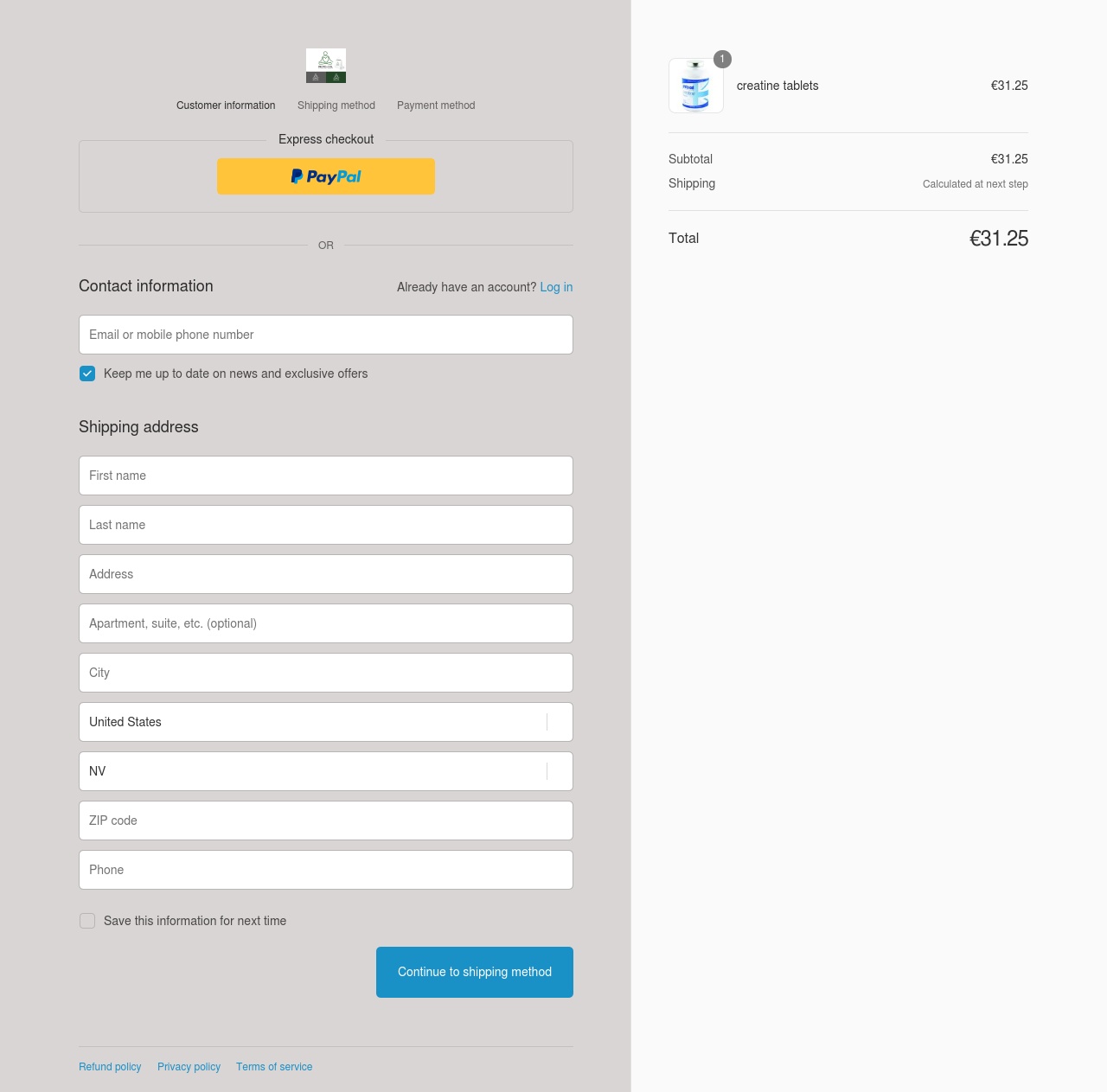Open the United States country dropdown
Viewport: 1107px width, 1092px height.
[326, 722]
